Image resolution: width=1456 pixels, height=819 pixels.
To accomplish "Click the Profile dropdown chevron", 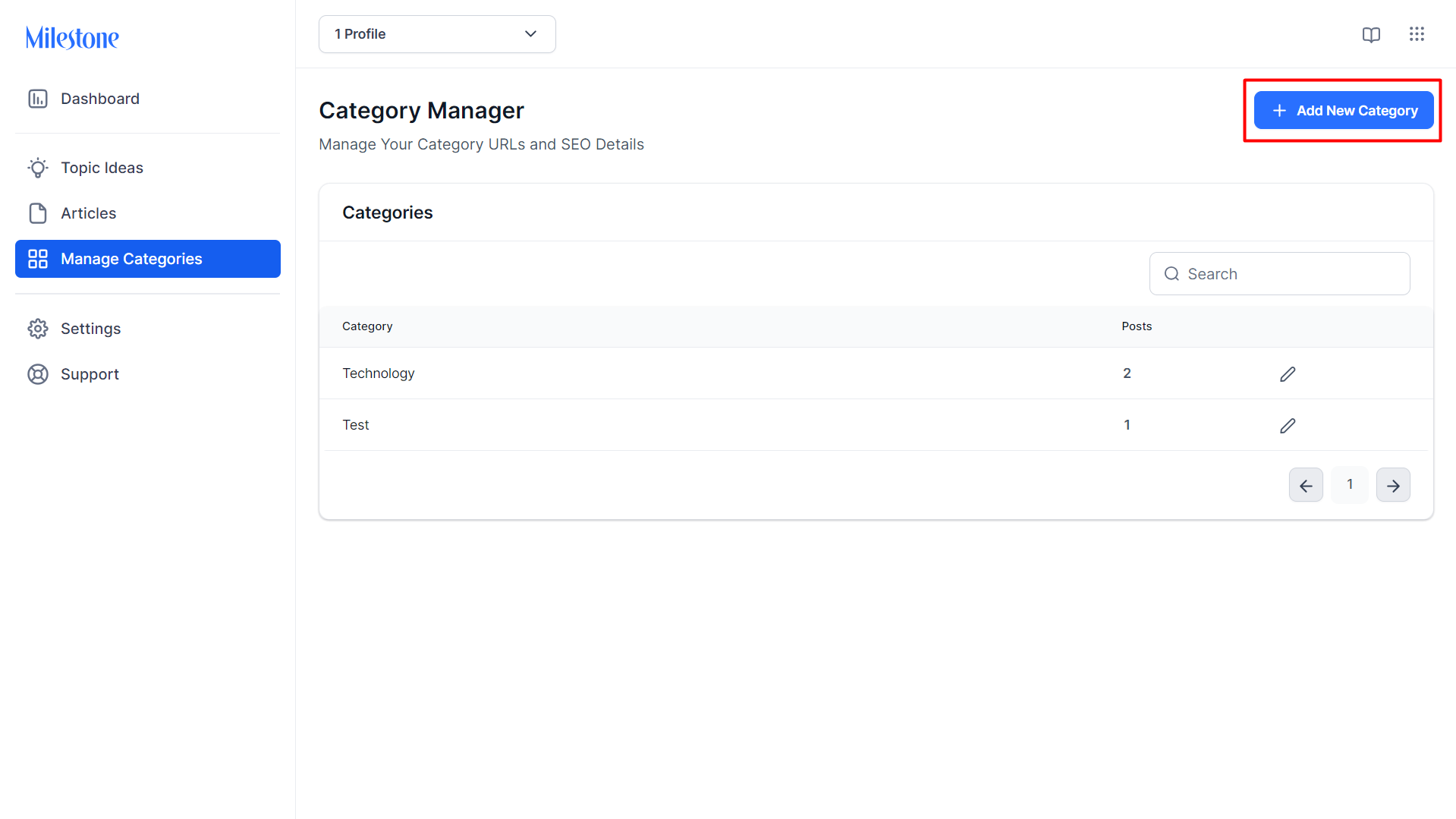I will click(x=530, y=34).
